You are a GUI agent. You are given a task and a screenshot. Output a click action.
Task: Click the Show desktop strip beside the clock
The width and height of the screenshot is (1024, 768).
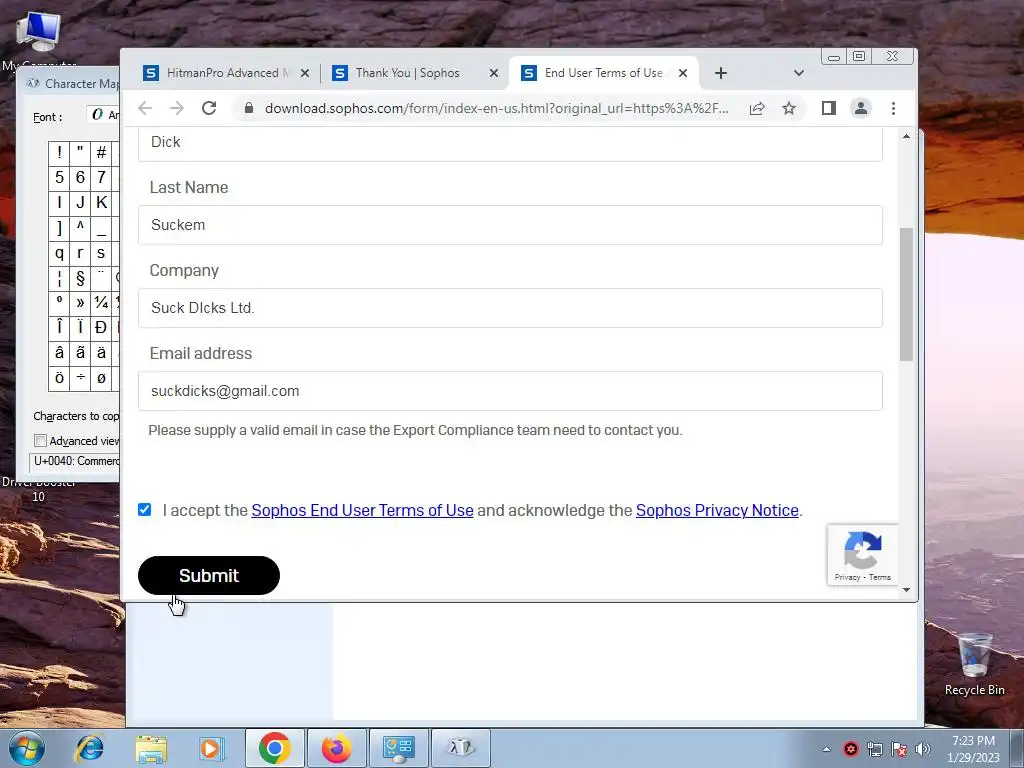point(1017,749)
